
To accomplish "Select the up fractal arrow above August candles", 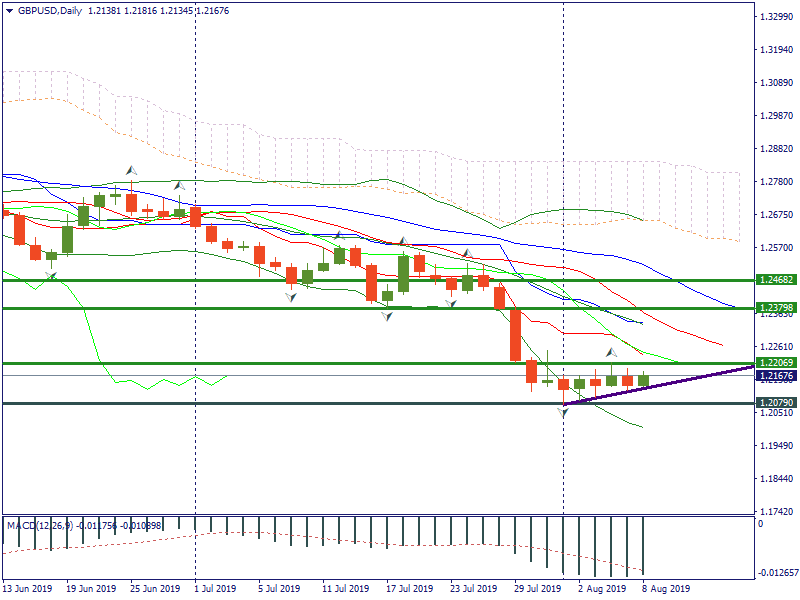I will click(x=611, y=353).
